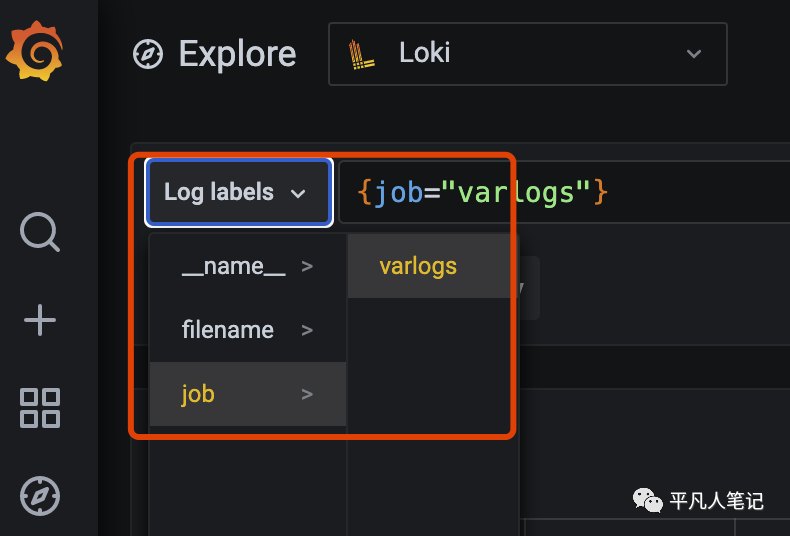
Task: Select the job label entry
Action: [x=198, y=394]
